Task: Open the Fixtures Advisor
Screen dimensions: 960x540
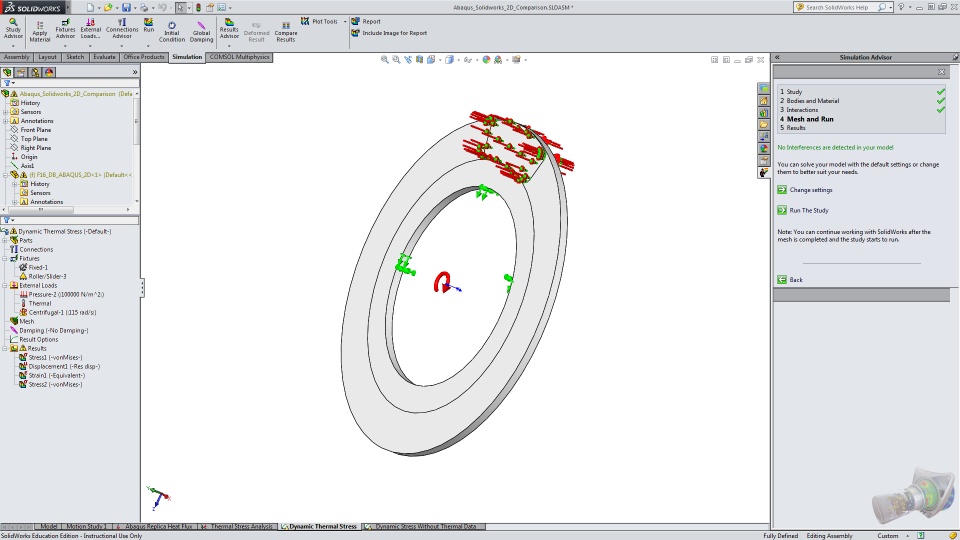Action: 65,29
